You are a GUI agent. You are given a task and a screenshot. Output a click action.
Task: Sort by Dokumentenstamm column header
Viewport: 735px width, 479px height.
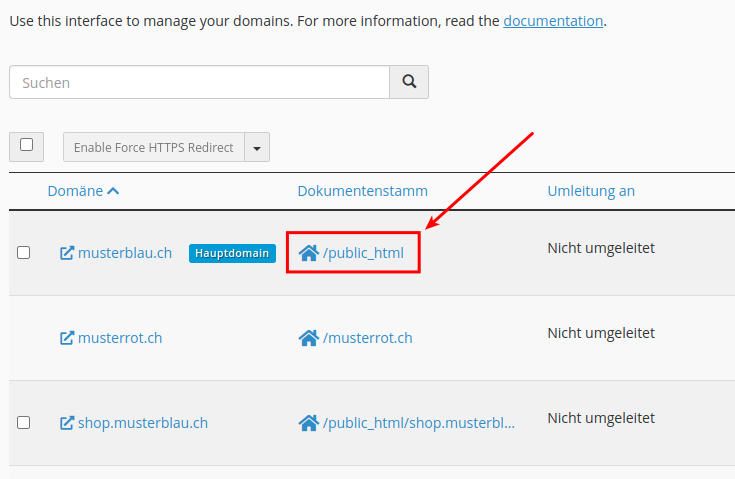[362, 191]
